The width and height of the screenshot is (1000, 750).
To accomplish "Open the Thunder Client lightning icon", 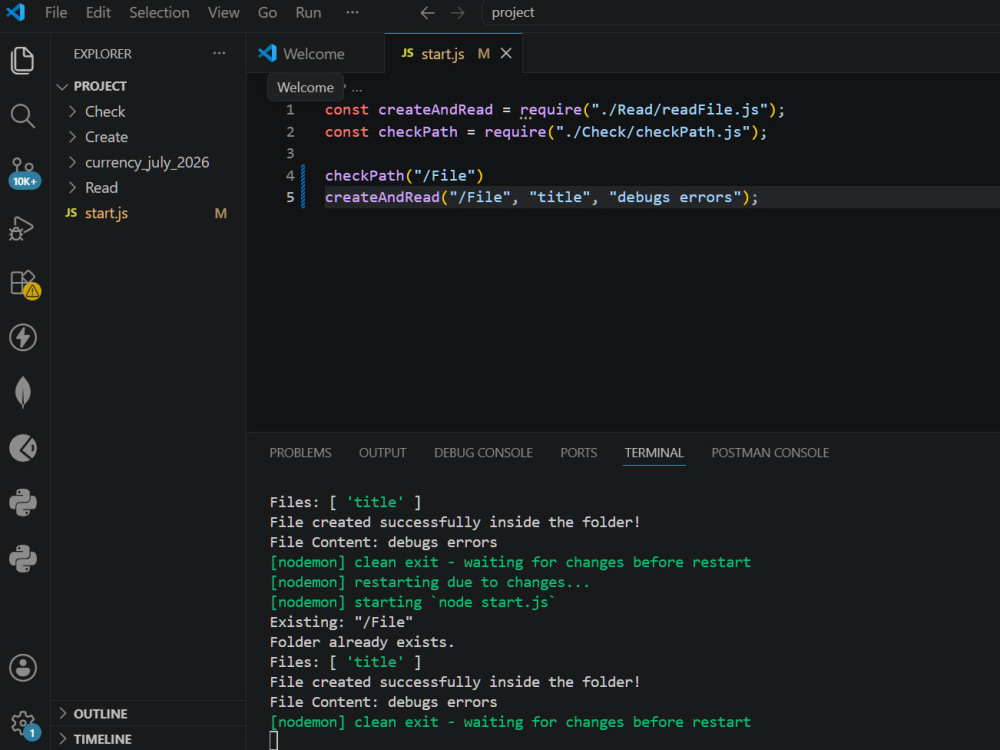I will (23, 337).
